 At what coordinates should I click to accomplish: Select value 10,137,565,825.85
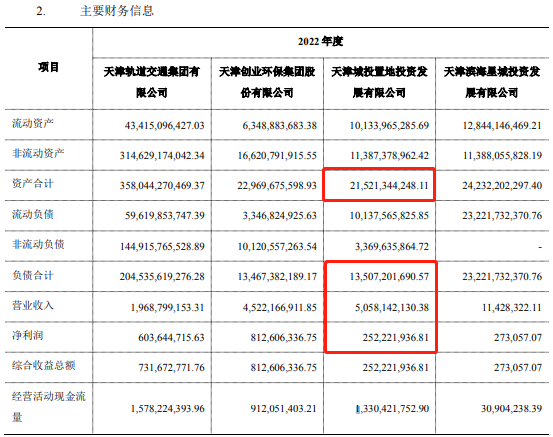(389, 216)
